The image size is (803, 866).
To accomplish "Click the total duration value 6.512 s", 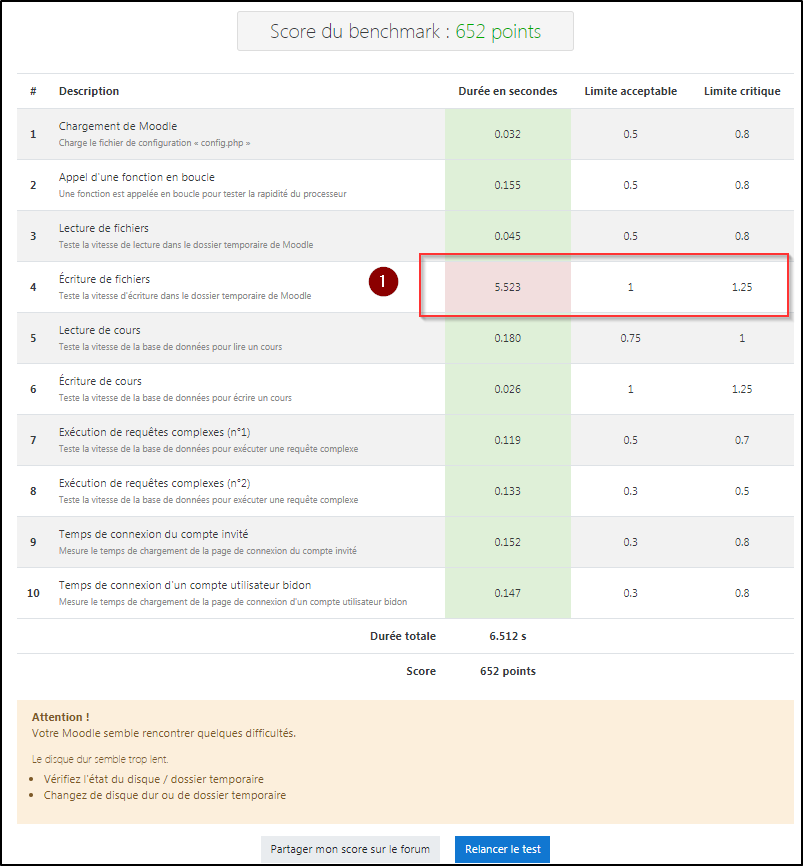I will pyautogui.click(x=508, y=635).
